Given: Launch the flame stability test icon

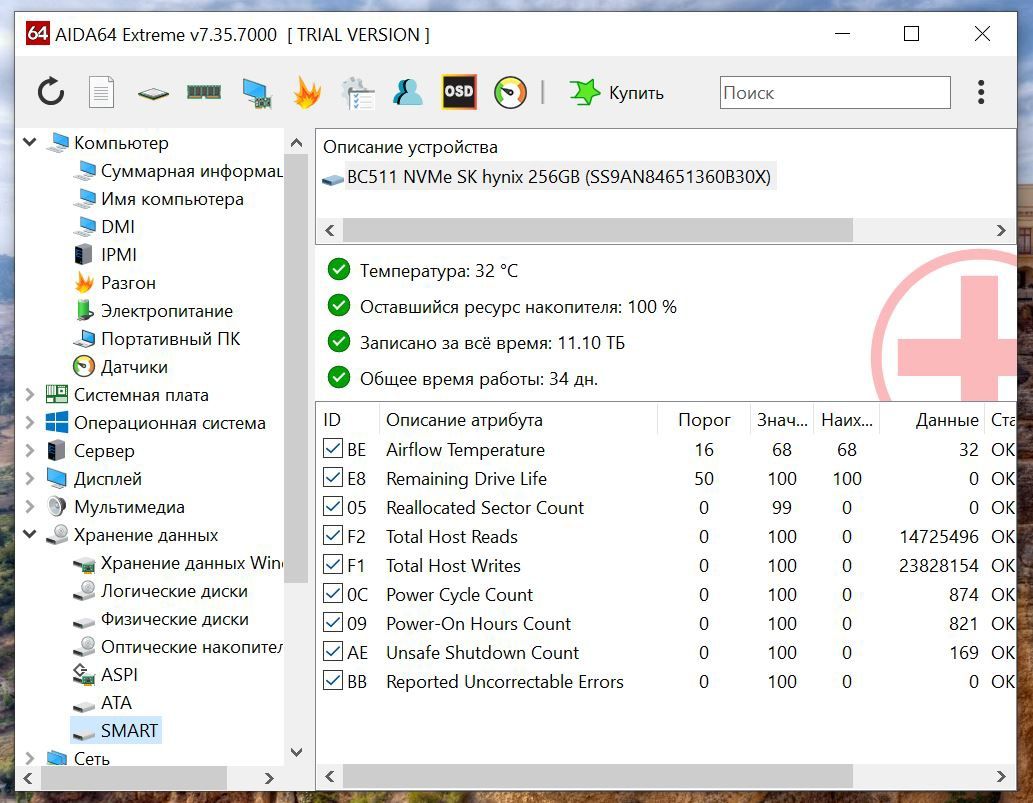Looking at the screenshot, I should [x=307, y=92].
